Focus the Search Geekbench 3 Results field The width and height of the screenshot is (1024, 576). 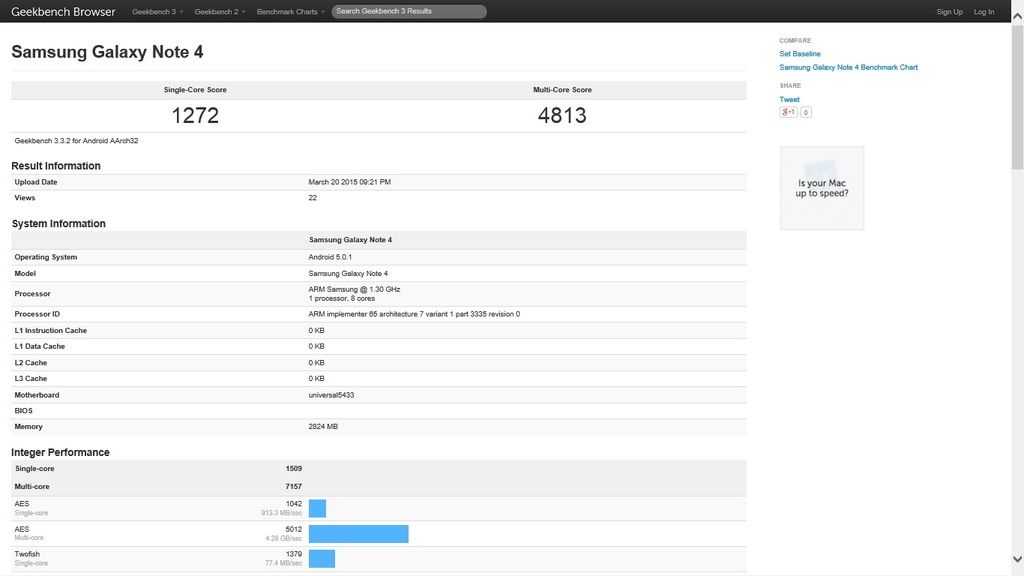pos(409,12)
